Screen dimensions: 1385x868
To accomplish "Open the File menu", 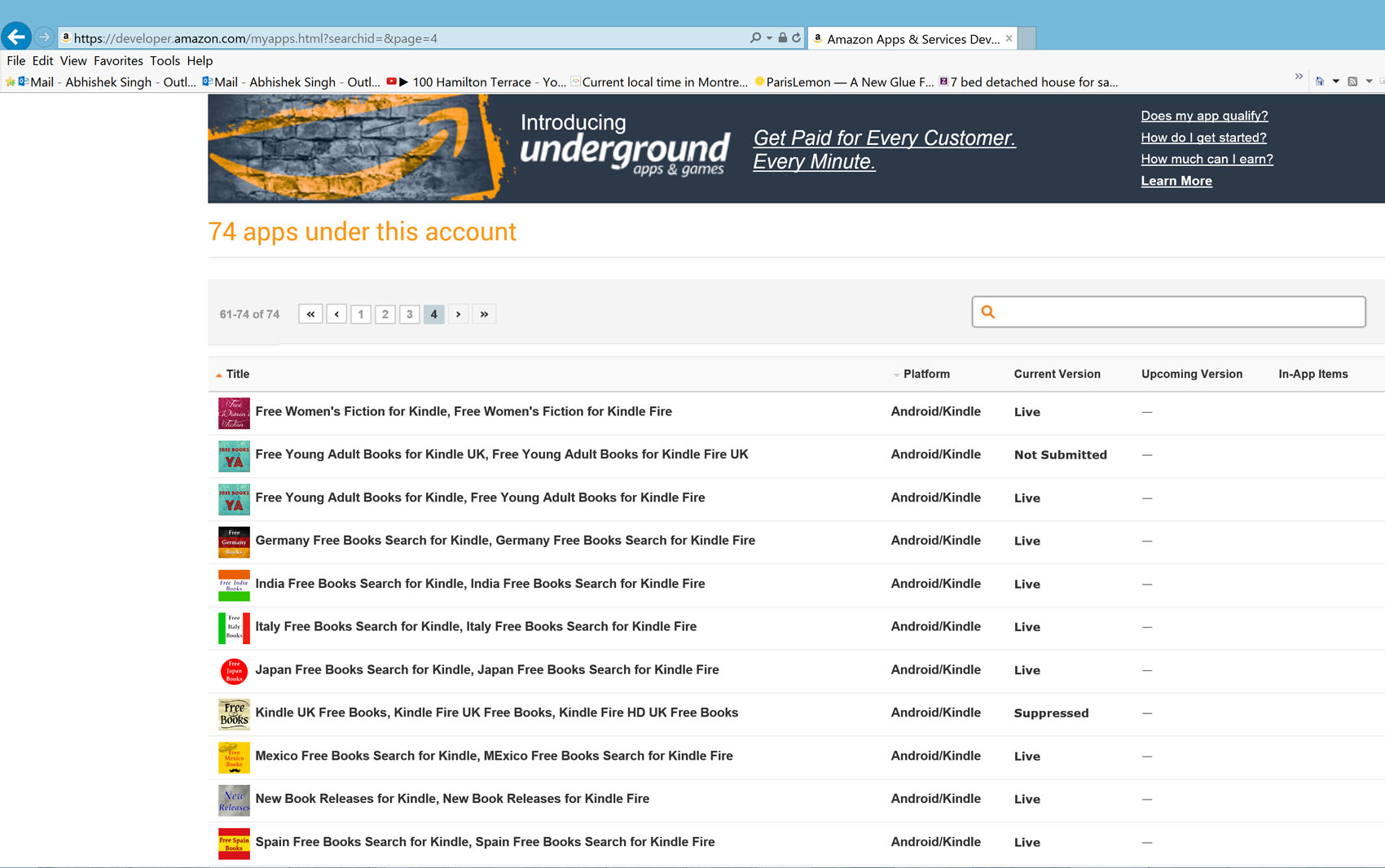I will point(16,60).
